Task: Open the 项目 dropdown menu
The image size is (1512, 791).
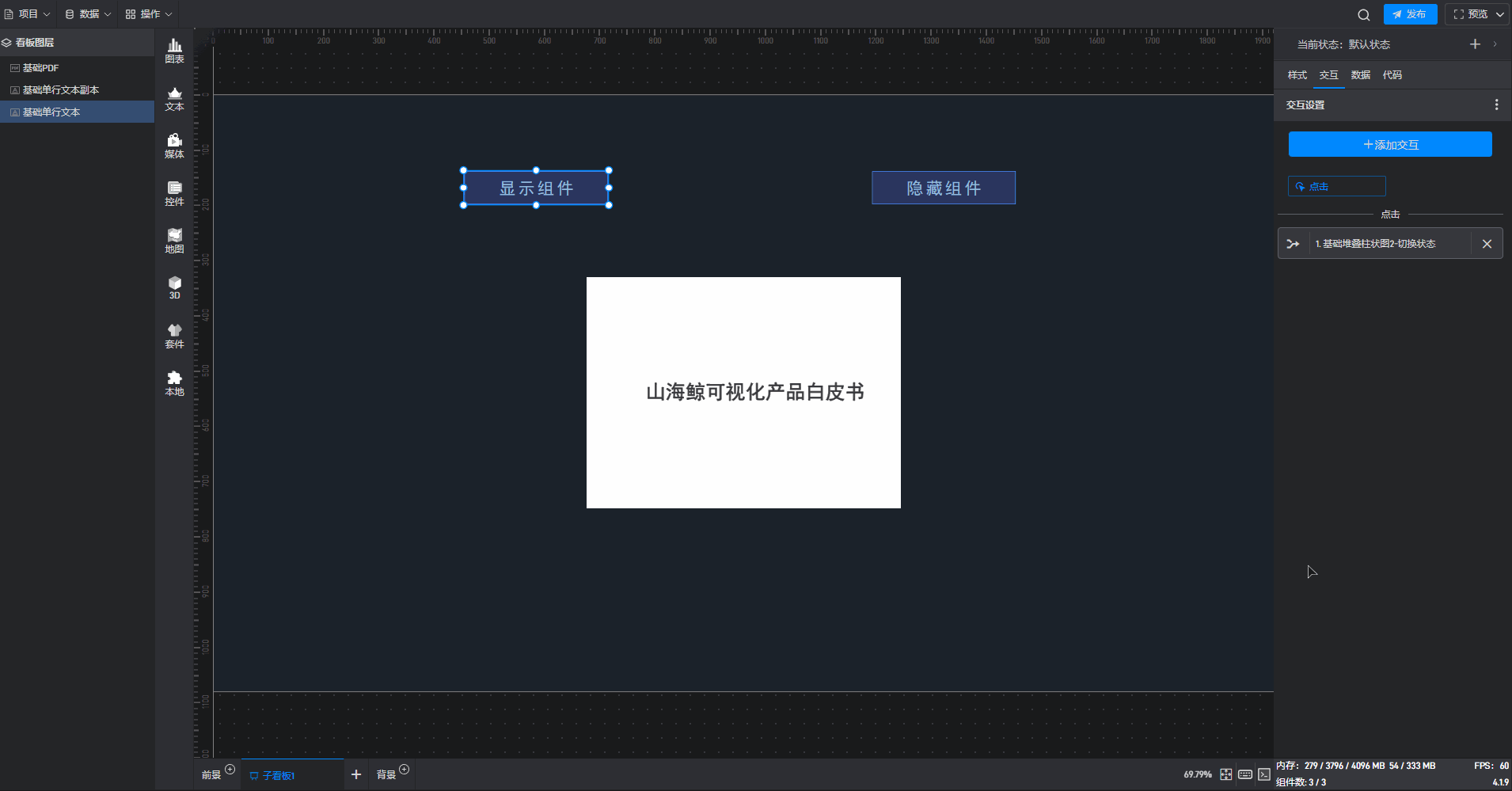Action: click(28, 14)
